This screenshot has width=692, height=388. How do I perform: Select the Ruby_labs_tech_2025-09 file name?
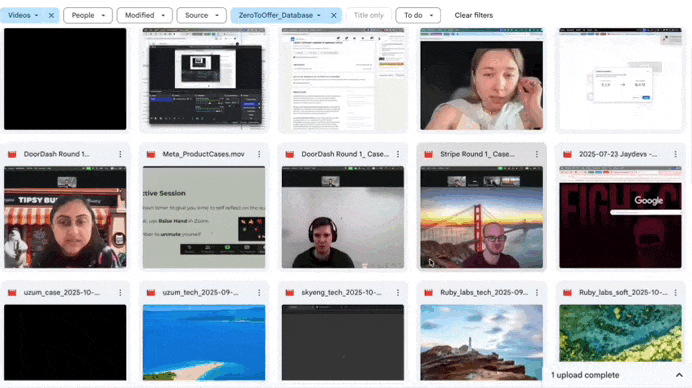click(x=484, y=293)
